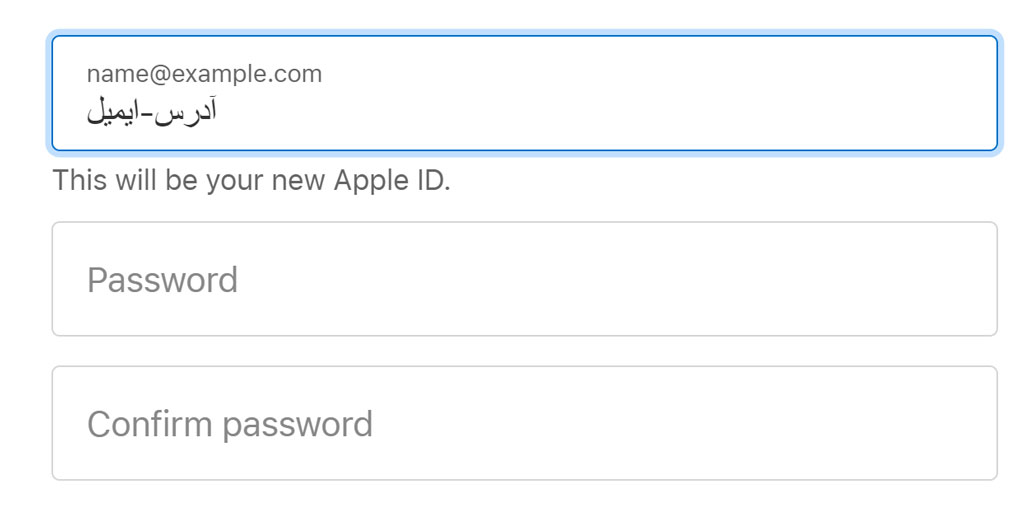
Task: Click the 'Password' placeholder text
Action: (x=163, y=279)
